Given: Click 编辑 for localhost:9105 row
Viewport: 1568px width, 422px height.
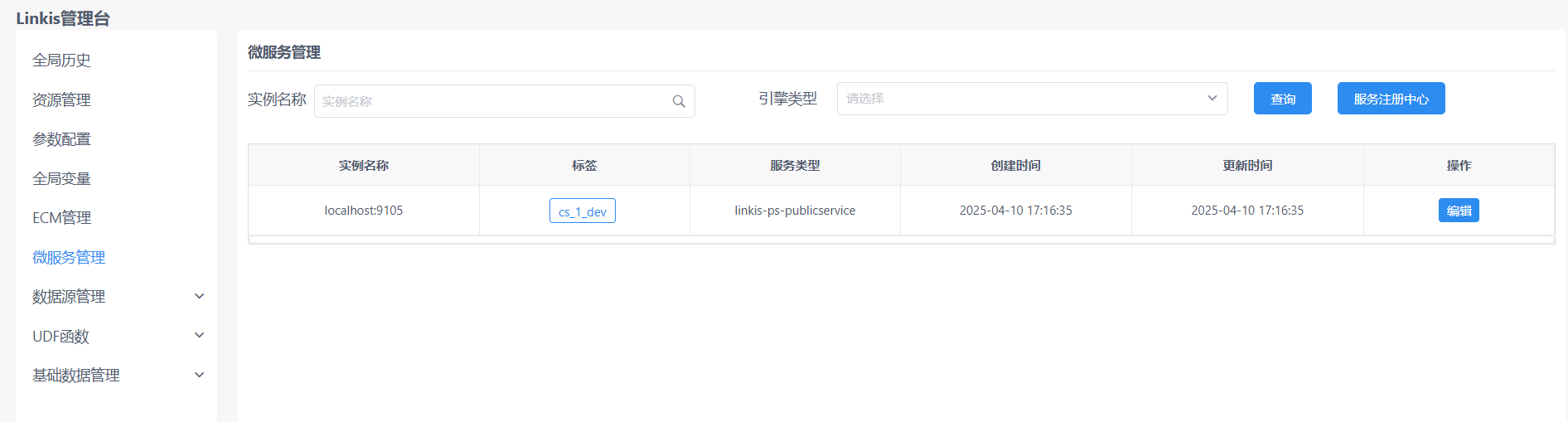Looking at the screenshot, I should (1458, 211).
